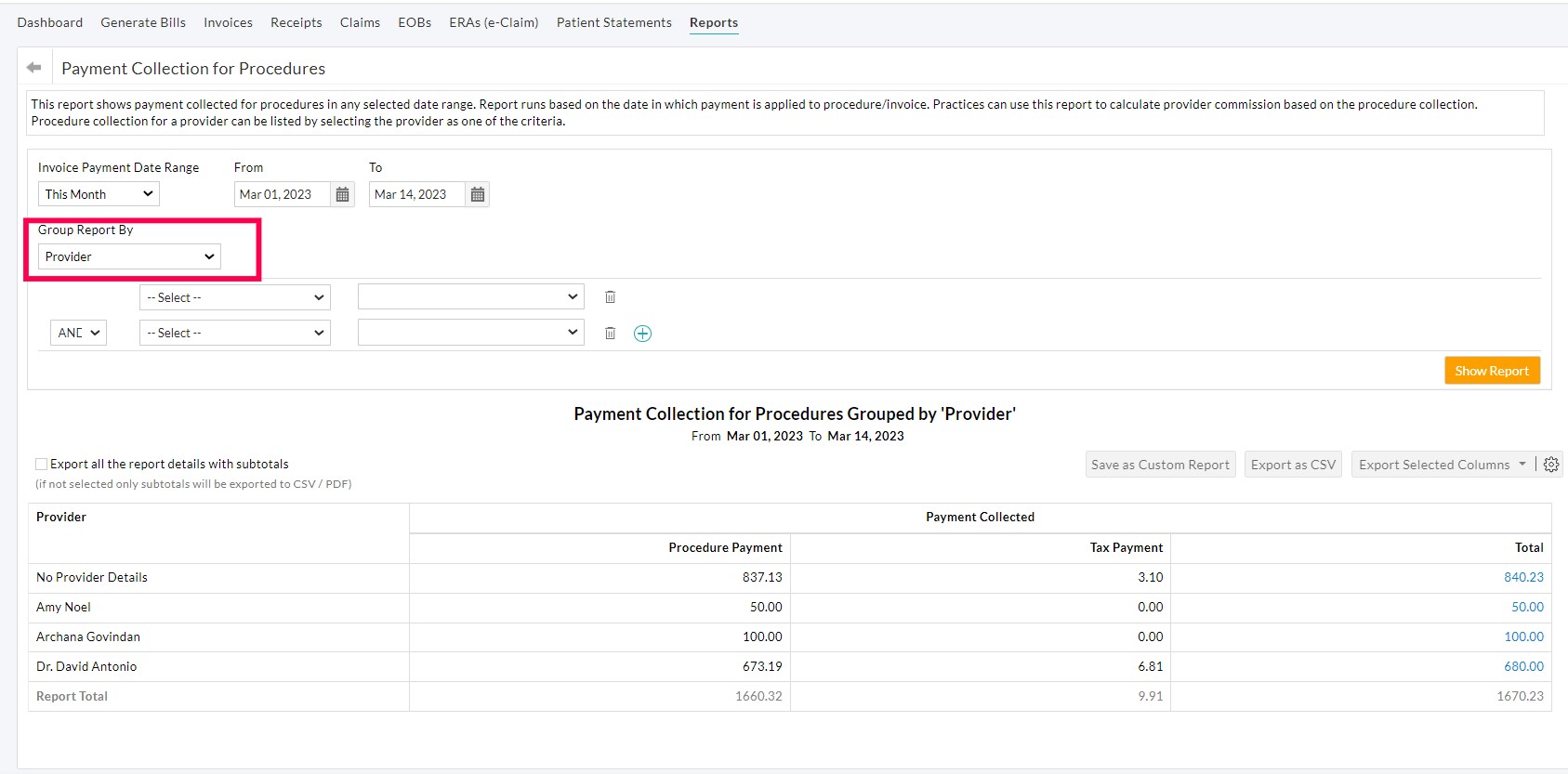The height and width of the screenshot is (774, 1568).
Task: Go to Generate Bills tab
Action: click(x=143, y=22)
